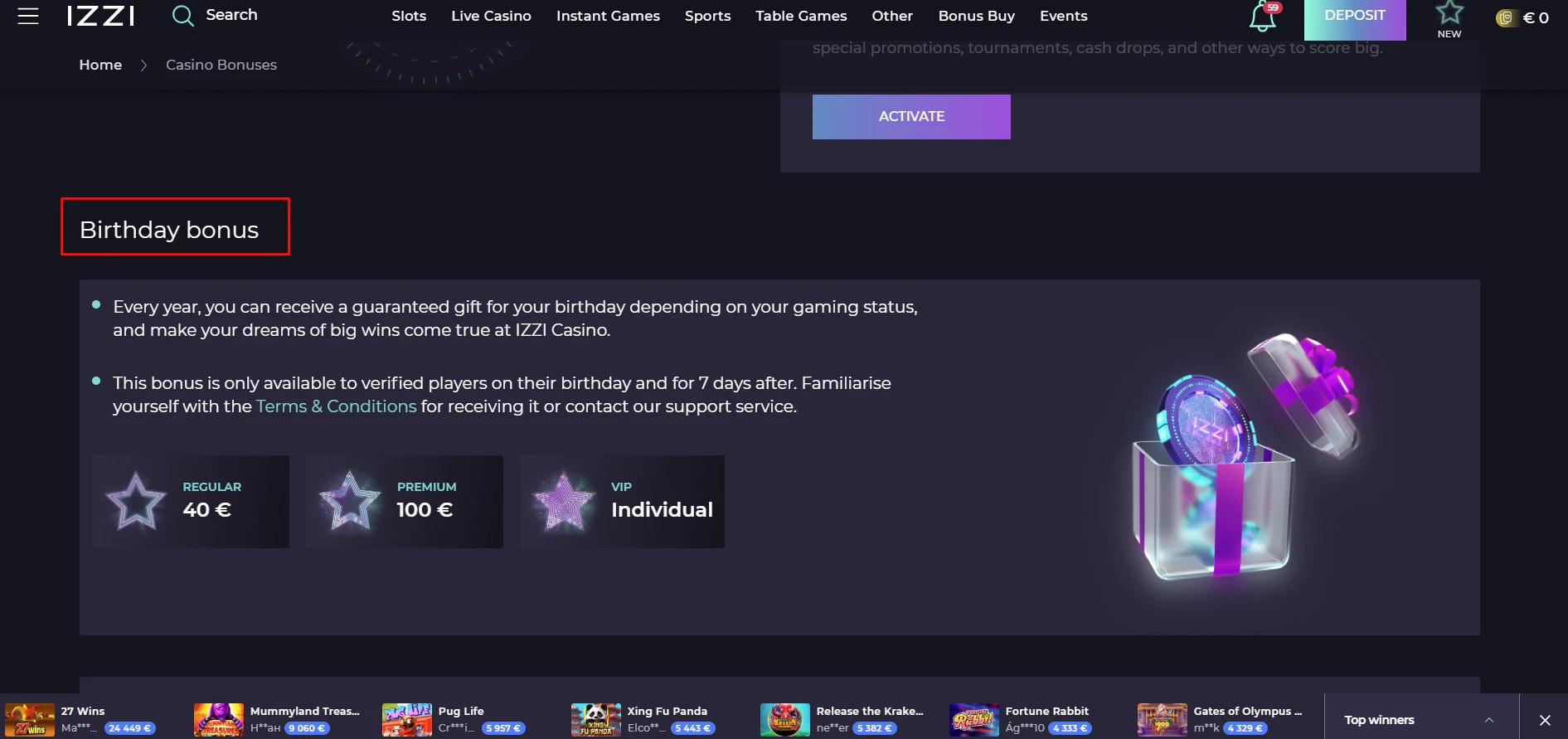Open the Slots menu
This screenshot has width=1568, height=739.
(409, 16)
